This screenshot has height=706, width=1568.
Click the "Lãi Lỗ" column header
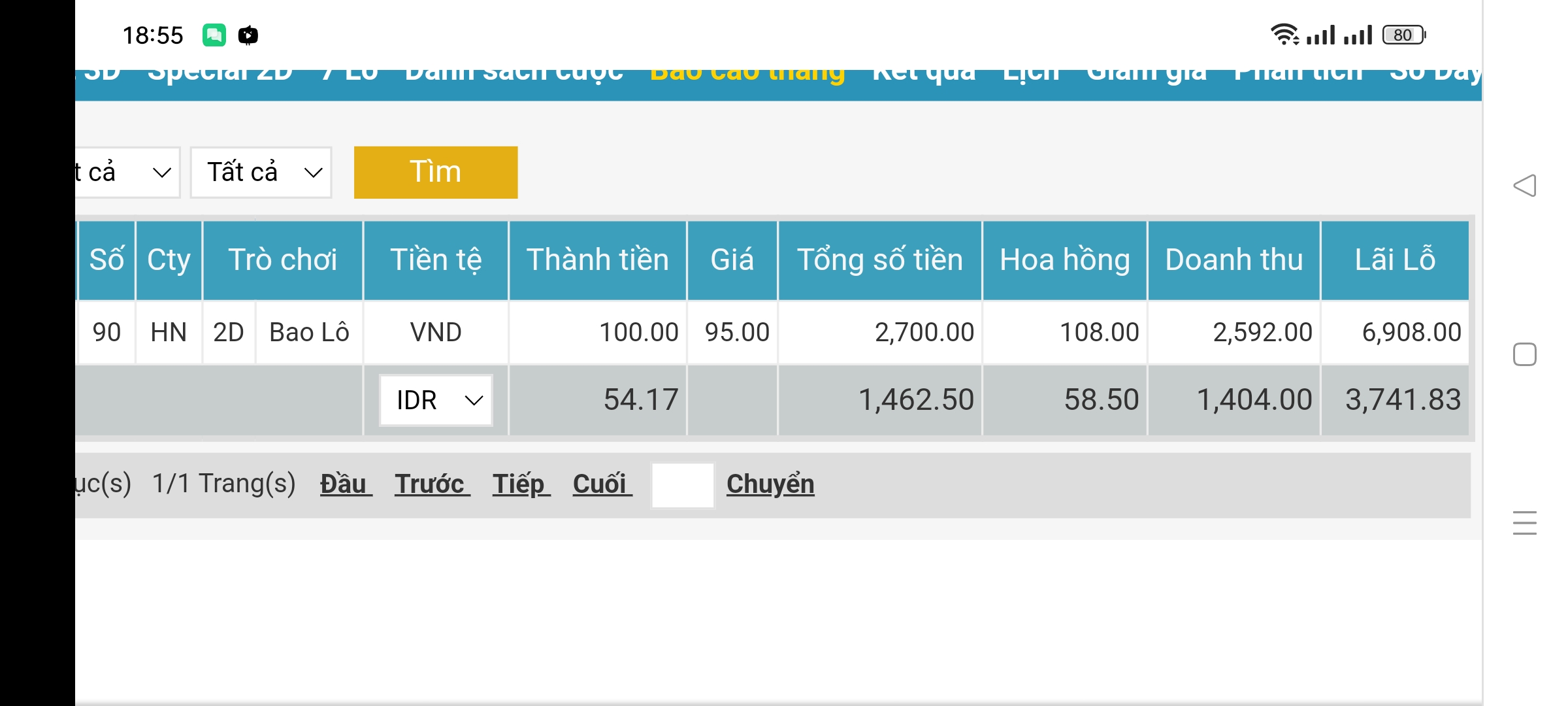(x=1395, y=260)
